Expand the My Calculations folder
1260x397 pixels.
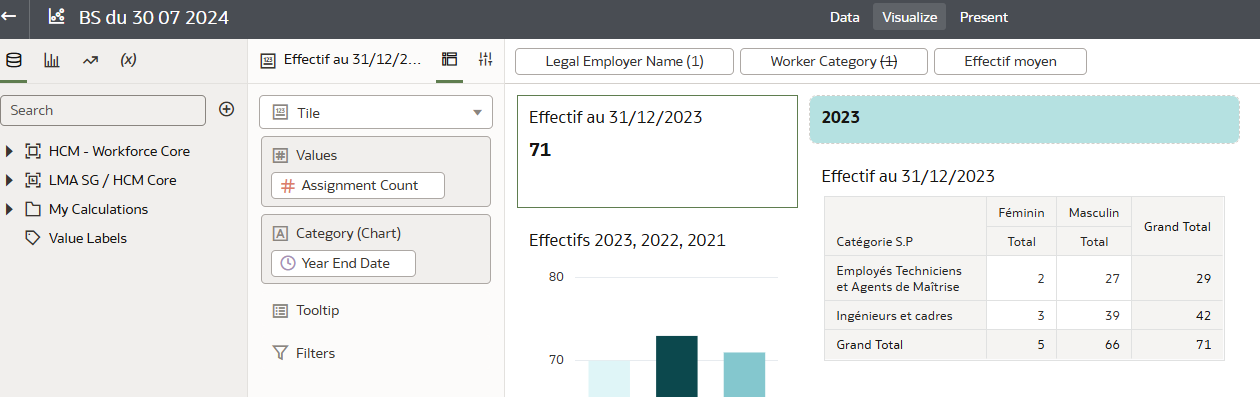[9, 209]
